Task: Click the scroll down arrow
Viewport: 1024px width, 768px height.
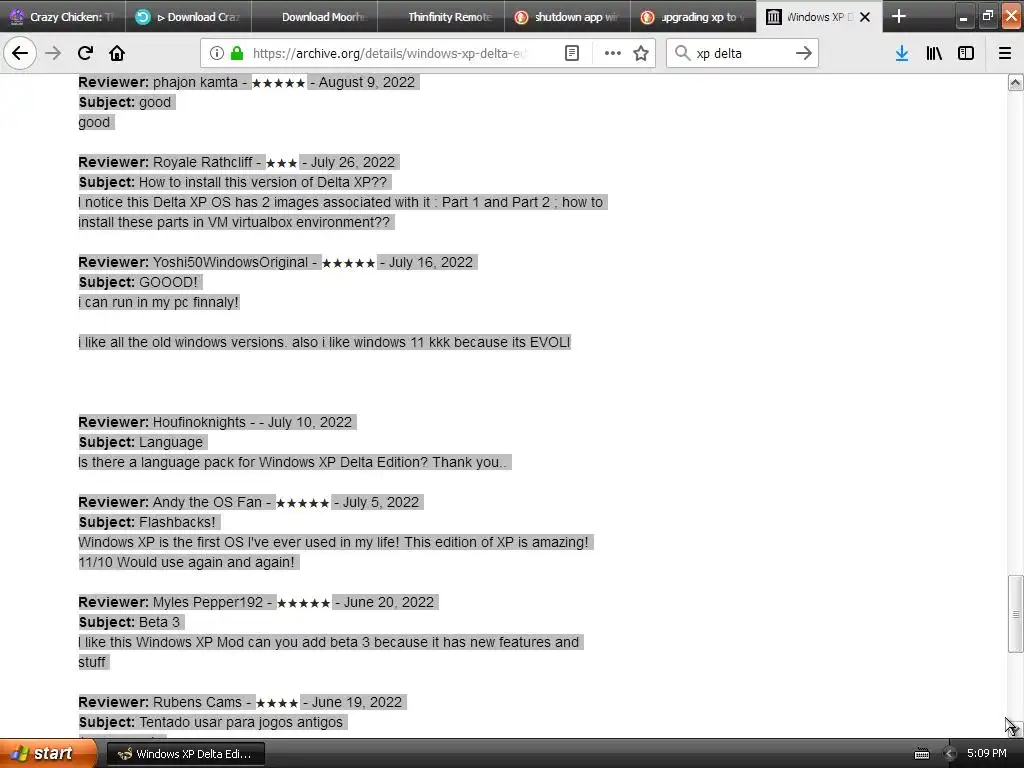Action: pyautogui.click(x=1015, y=729)
